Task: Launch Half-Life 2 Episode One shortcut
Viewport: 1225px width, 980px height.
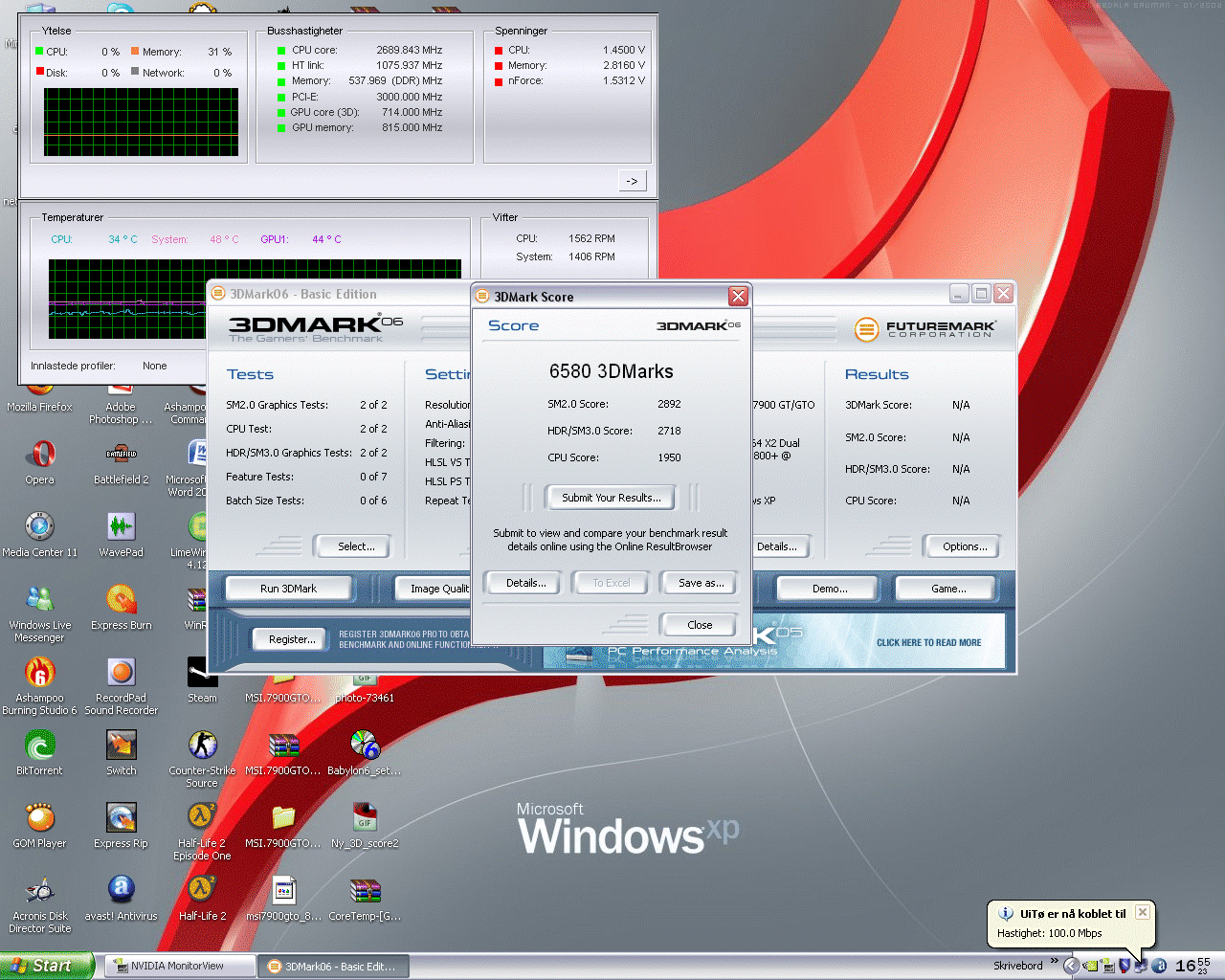Action: 202,832
